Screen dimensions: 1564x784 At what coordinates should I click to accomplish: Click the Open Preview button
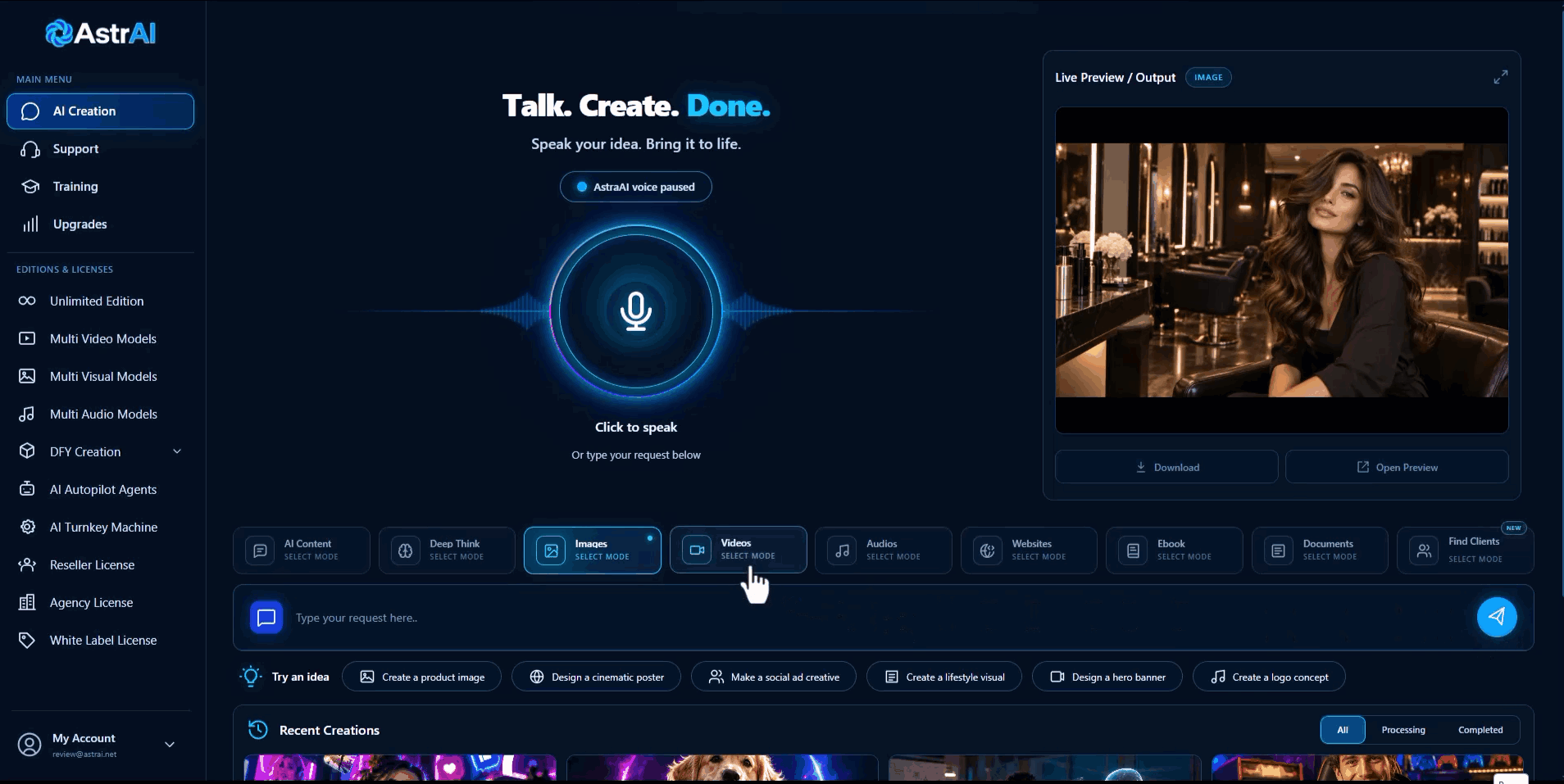tap(1397, 467)
